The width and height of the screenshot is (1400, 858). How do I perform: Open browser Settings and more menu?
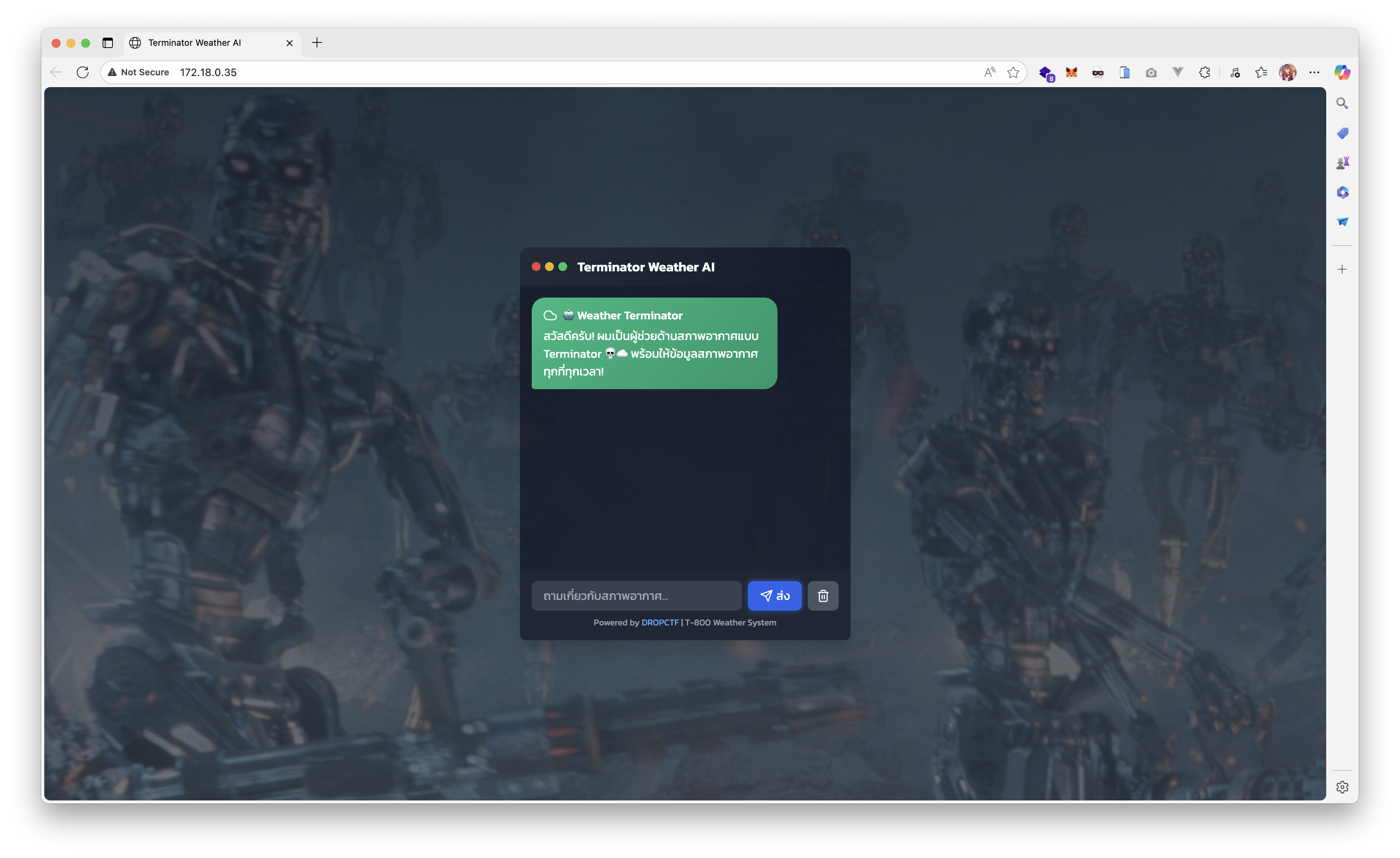pyautogui.click(x=1314, y=72)
